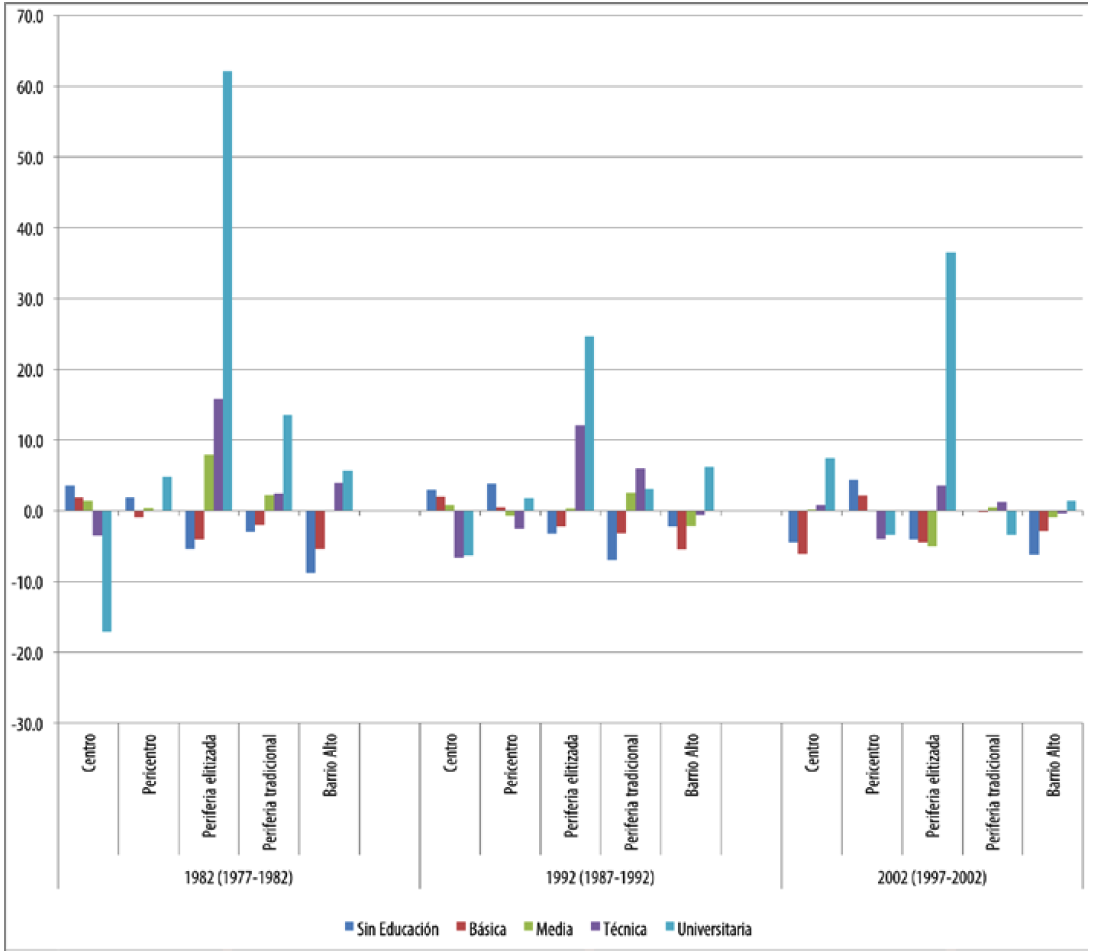Select the 2002 (1997-2002) period label
Screen dimensions: 1104x952
click(960, 878)
